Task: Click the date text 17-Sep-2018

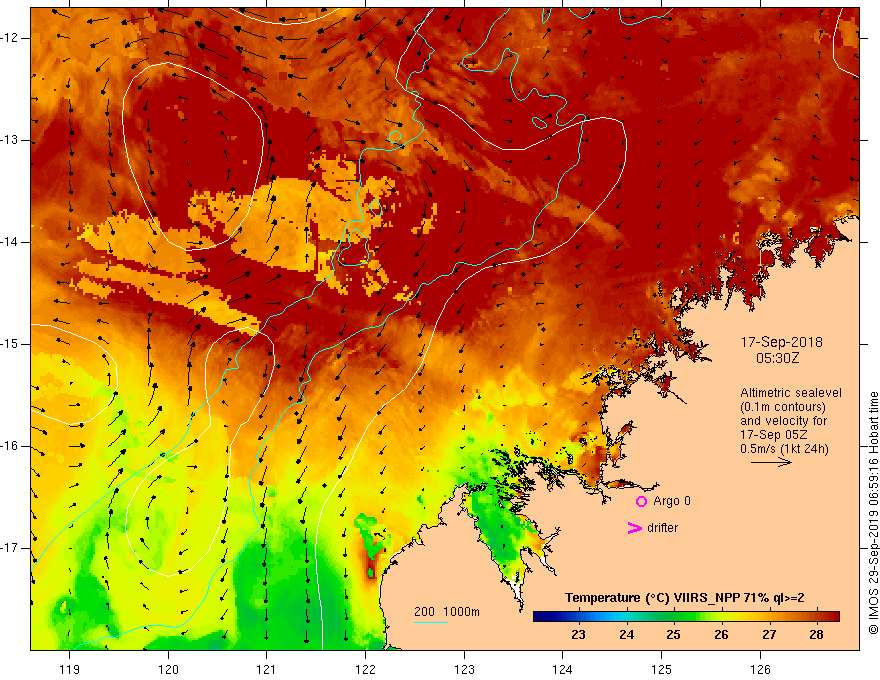Action: 781,342
